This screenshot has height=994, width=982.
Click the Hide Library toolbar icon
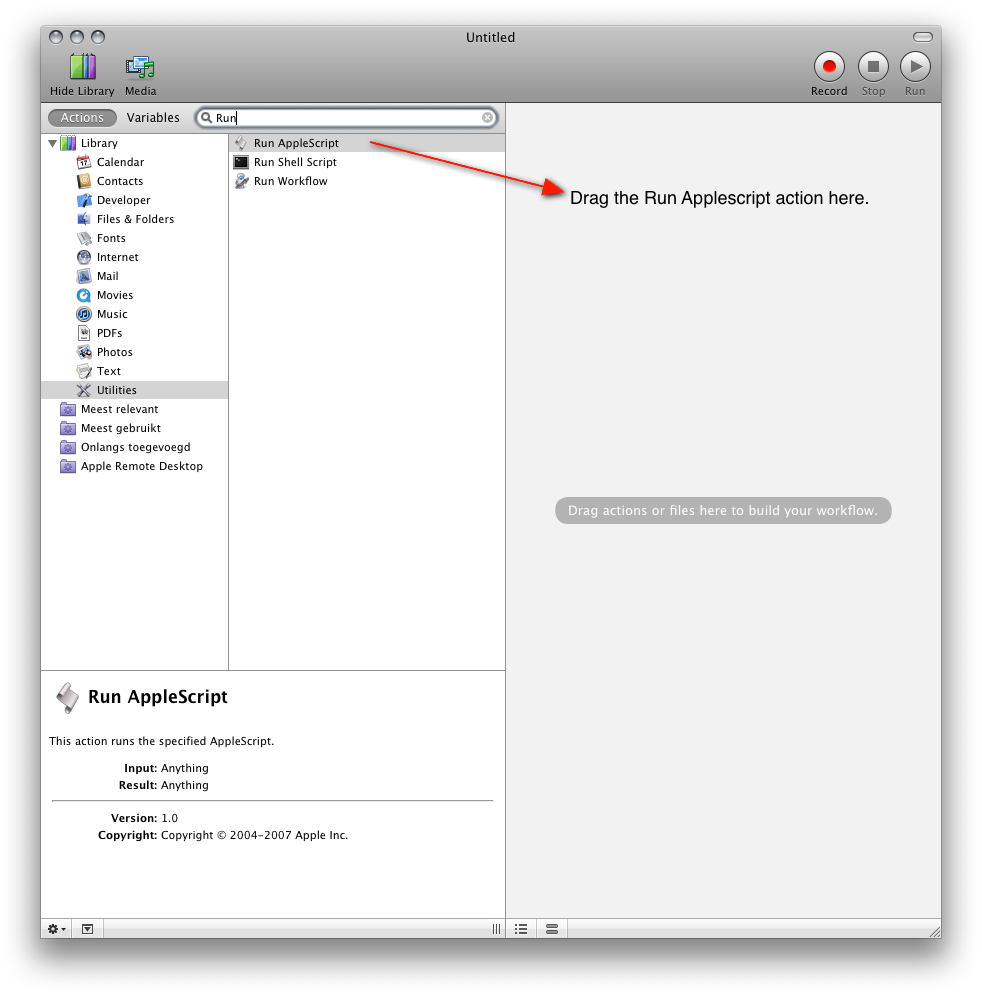82,67
